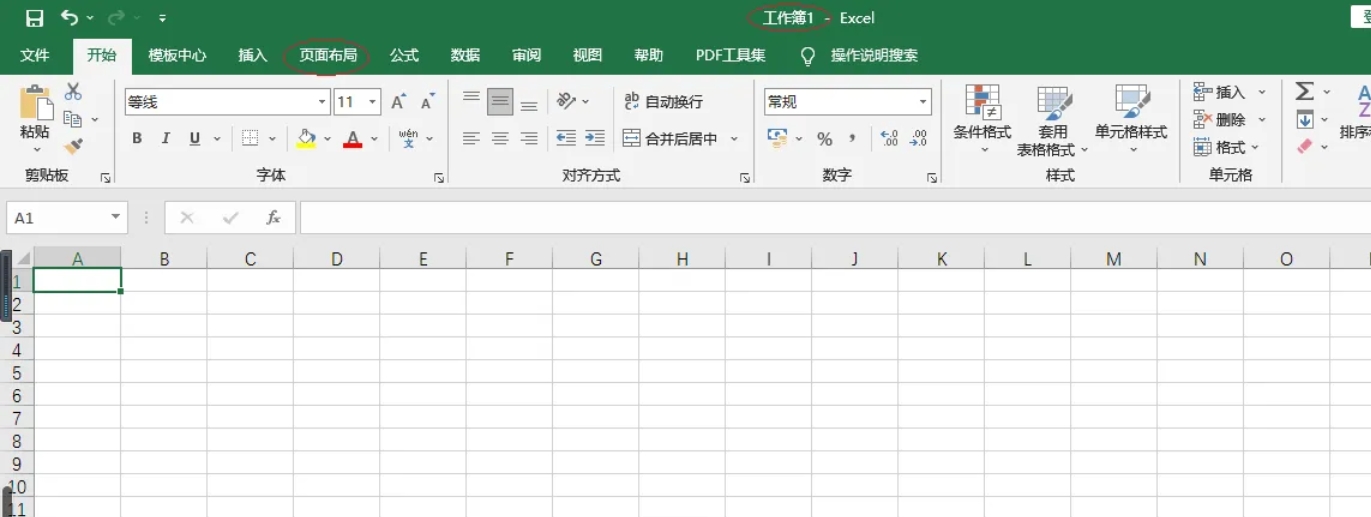Open 条件格式 conditional formatting
Screen dimensions: 1371x517
pyautogui.click(x=982, y=120)
